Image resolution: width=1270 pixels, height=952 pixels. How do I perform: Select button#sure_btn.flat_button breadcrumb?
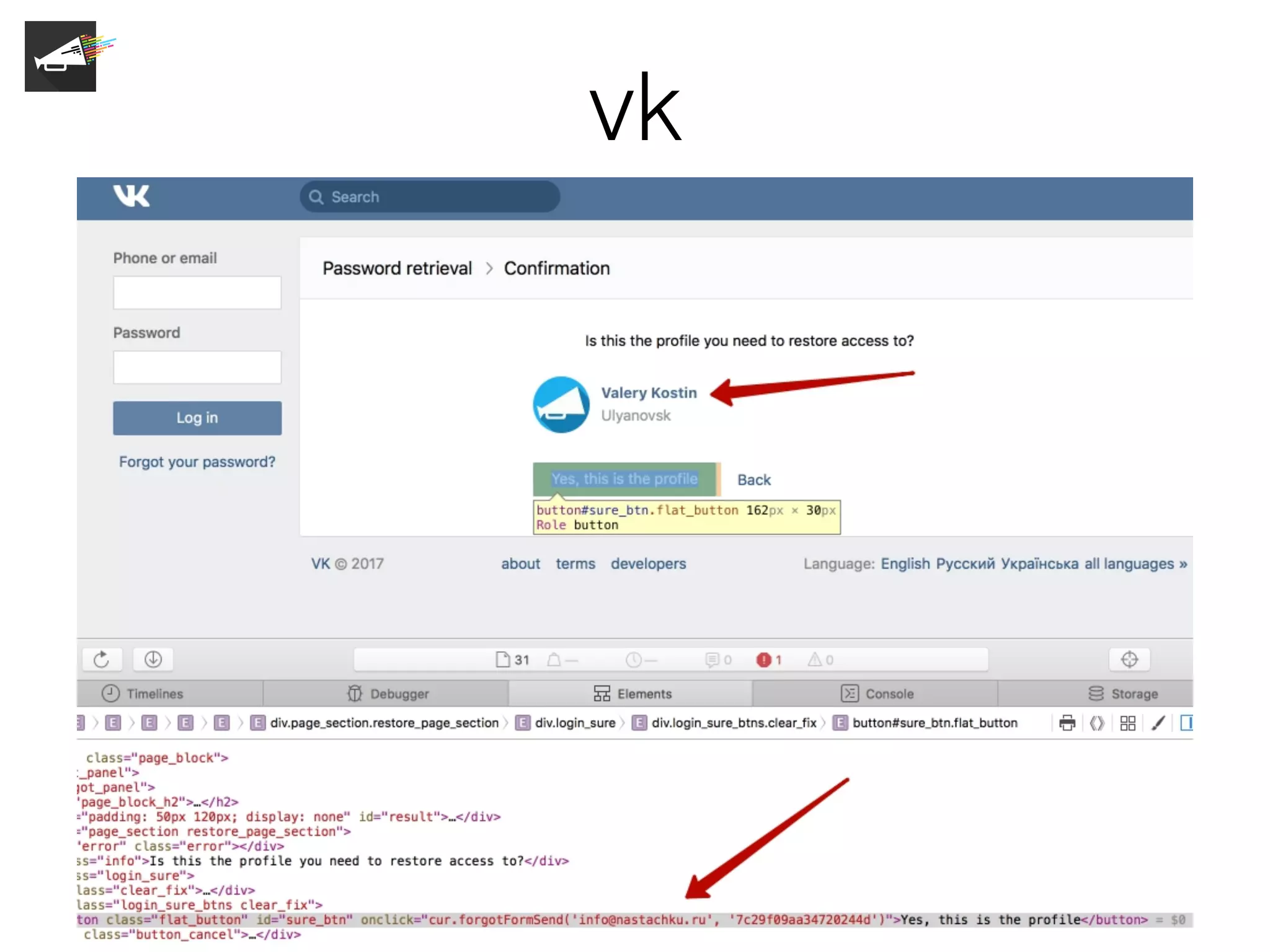(925, 723)
